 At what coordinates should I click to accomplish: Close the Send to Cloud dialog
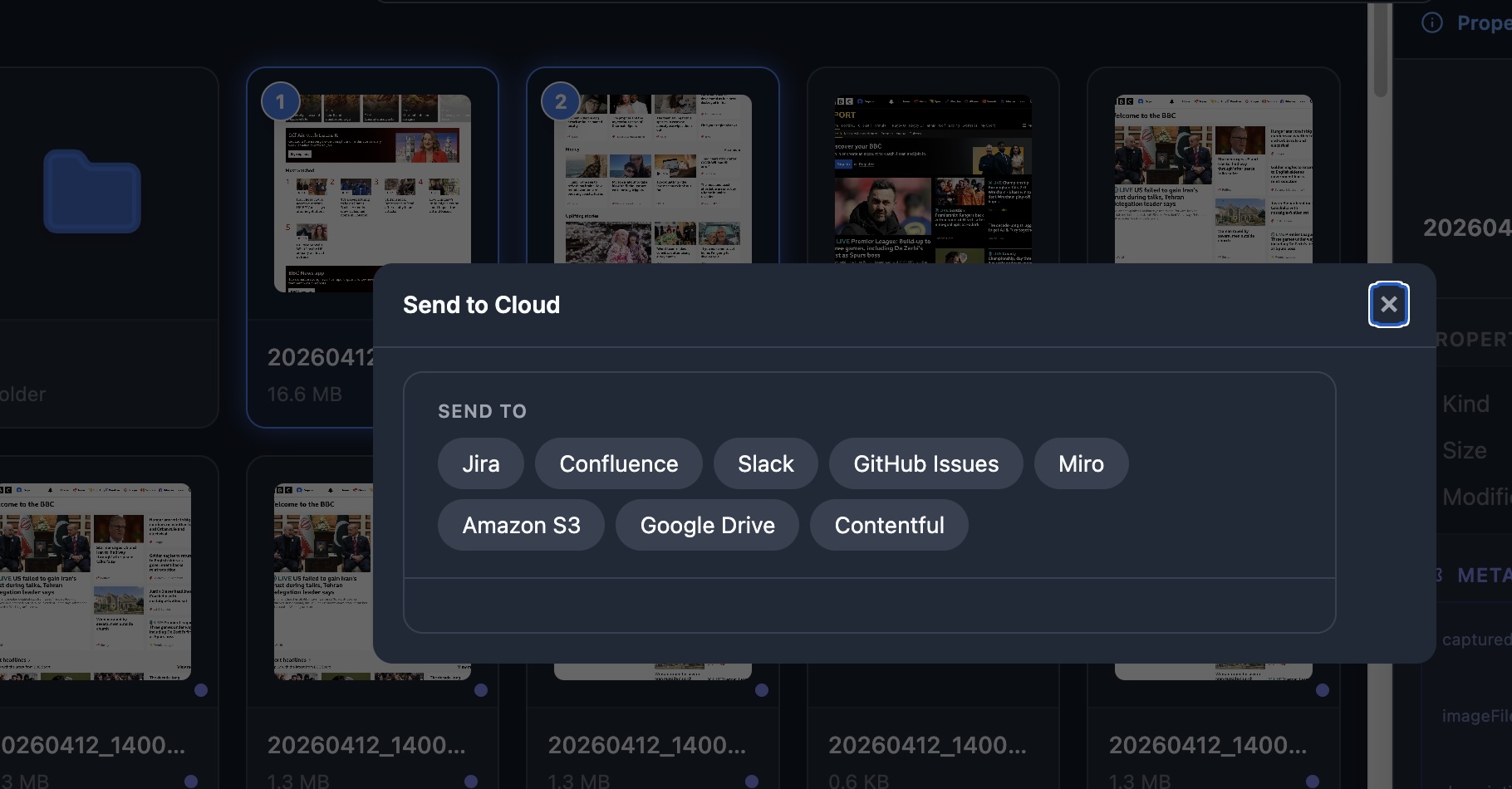pos(1388,305)
